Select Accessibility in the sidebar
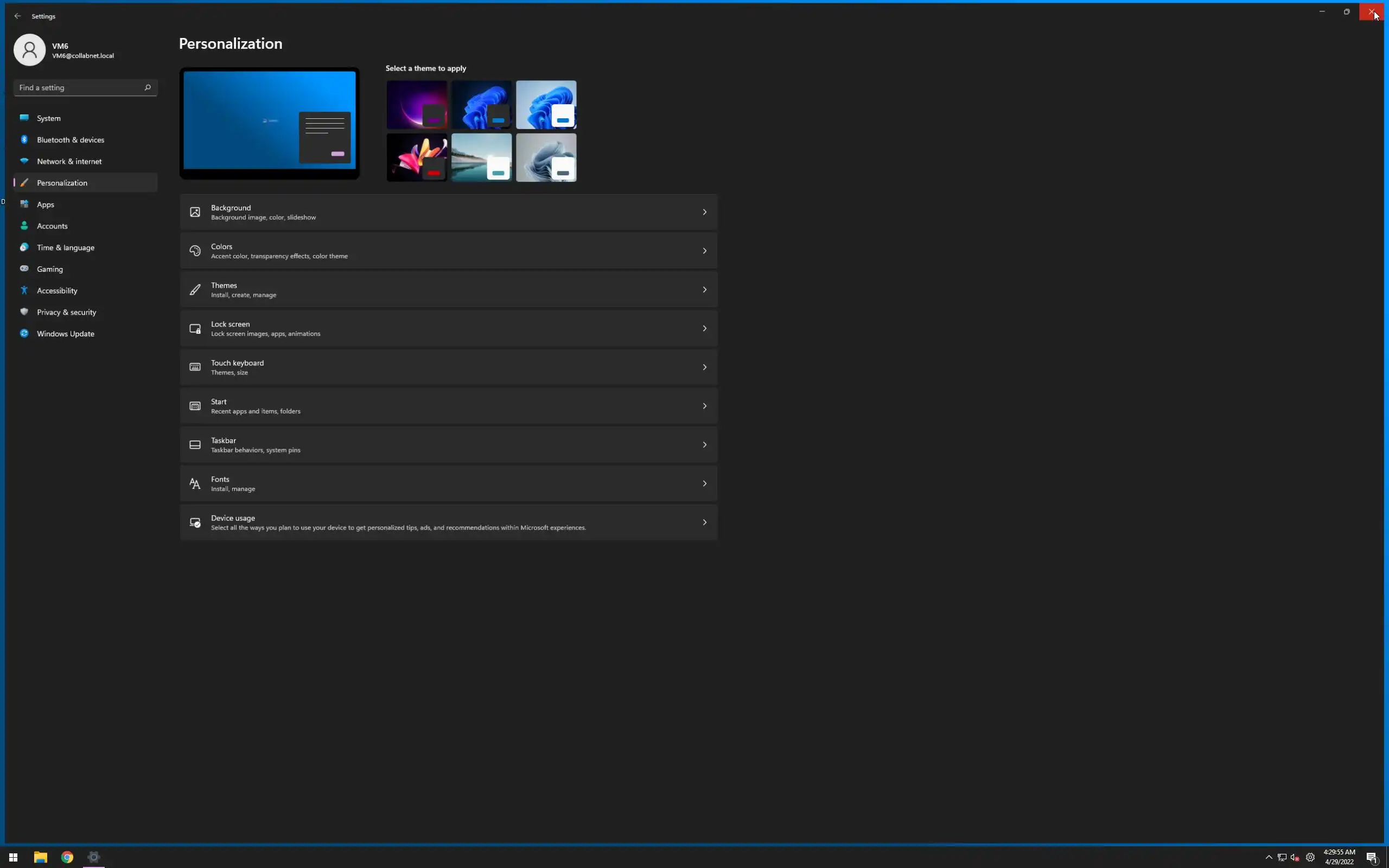 pyautogui.click(x=57, y=290)
